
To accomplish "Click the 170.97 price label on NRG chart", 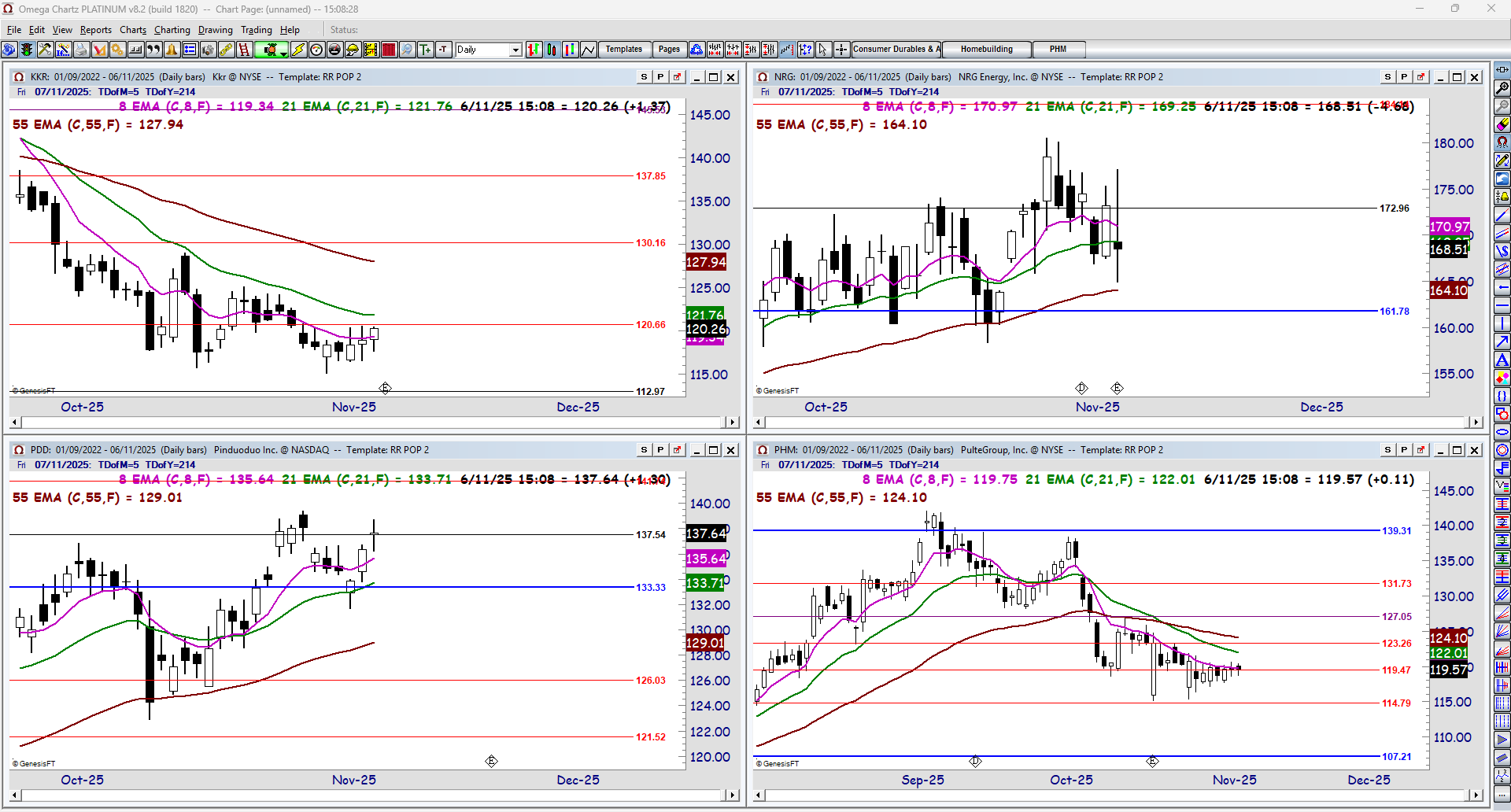I will pos(1449,227).
